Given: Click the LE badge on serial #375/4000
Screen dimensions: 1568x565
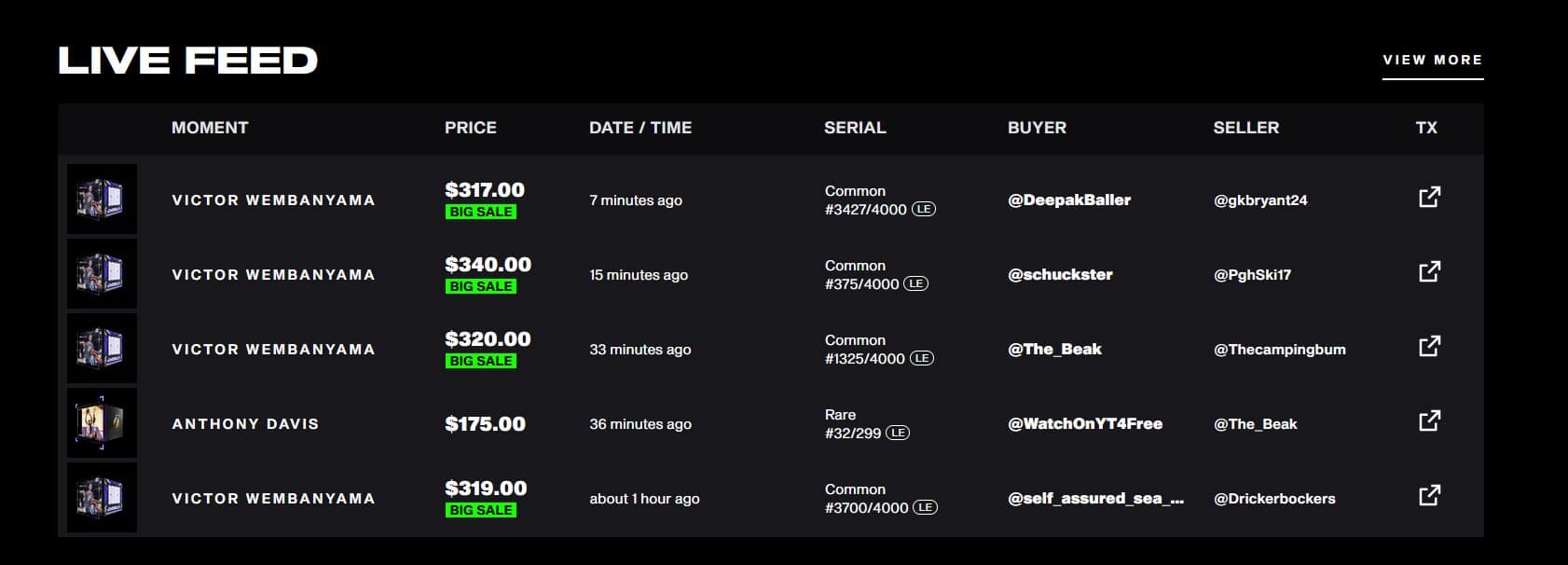Looking at the screenshot, I should 916,283.
